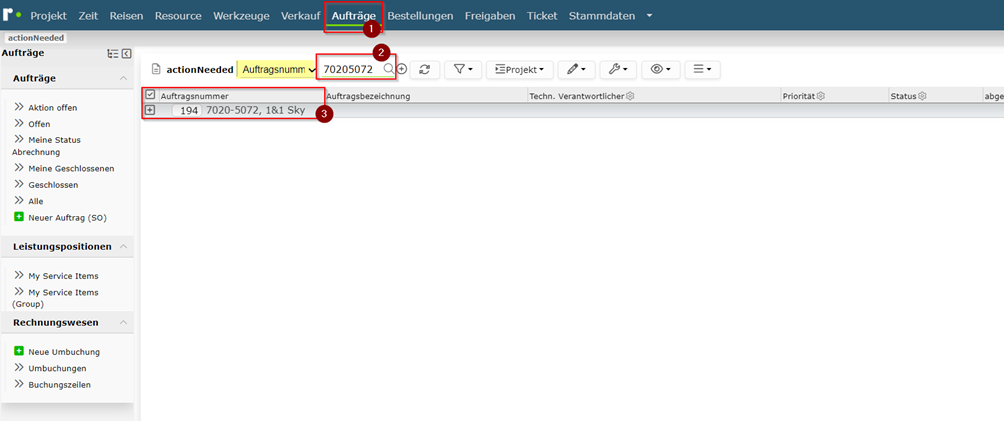The width and height of the screenshot is (1004, 421).
Task: Click the green plus icon for Neue Umbuchung
Action: tap(19, 351)
